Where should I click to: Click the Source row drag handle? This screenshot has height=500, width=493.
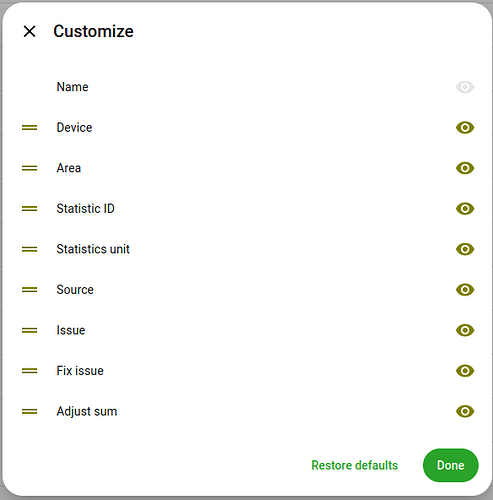point(30,290)
